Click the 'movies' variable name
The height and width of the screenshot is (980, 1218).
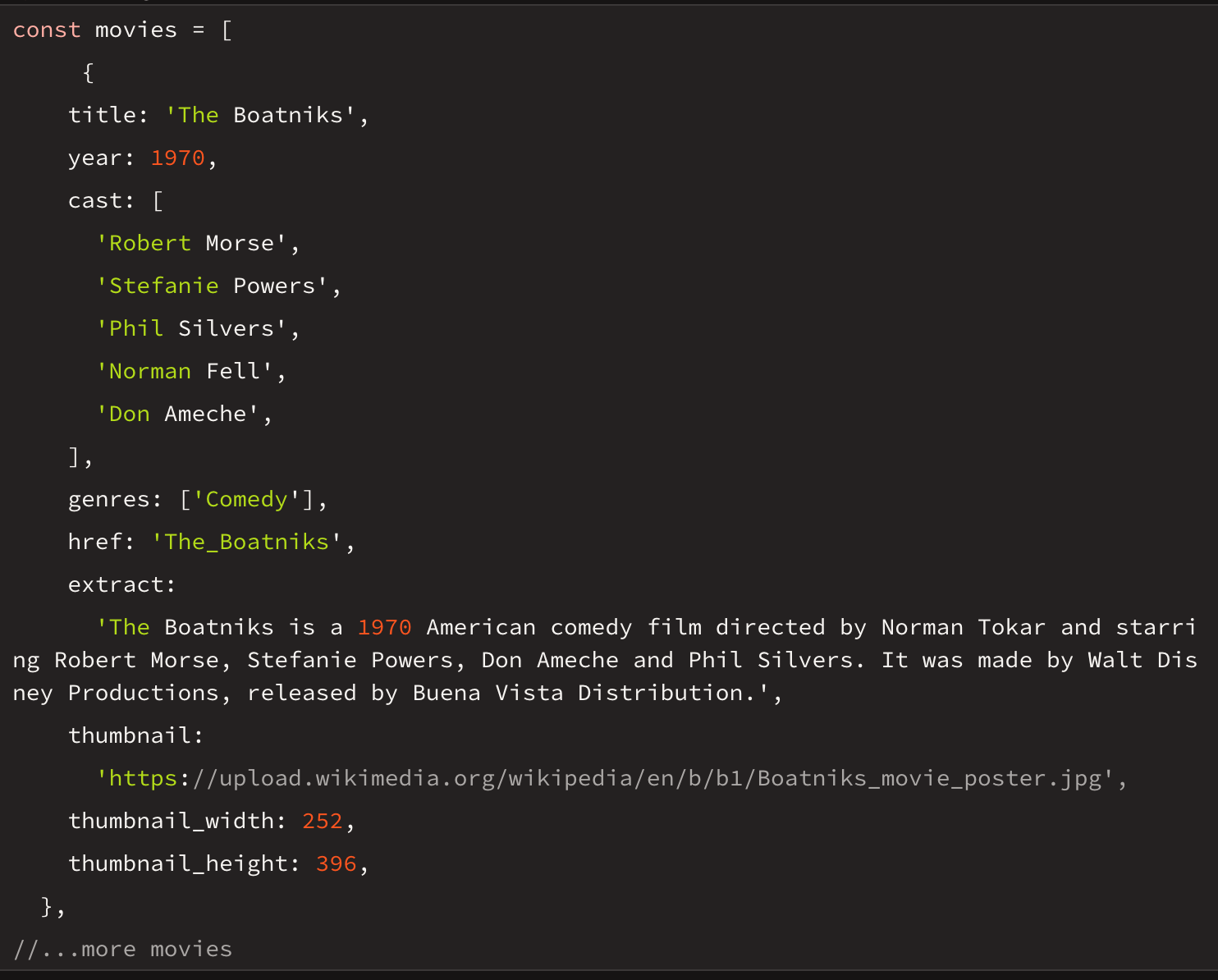136,30
